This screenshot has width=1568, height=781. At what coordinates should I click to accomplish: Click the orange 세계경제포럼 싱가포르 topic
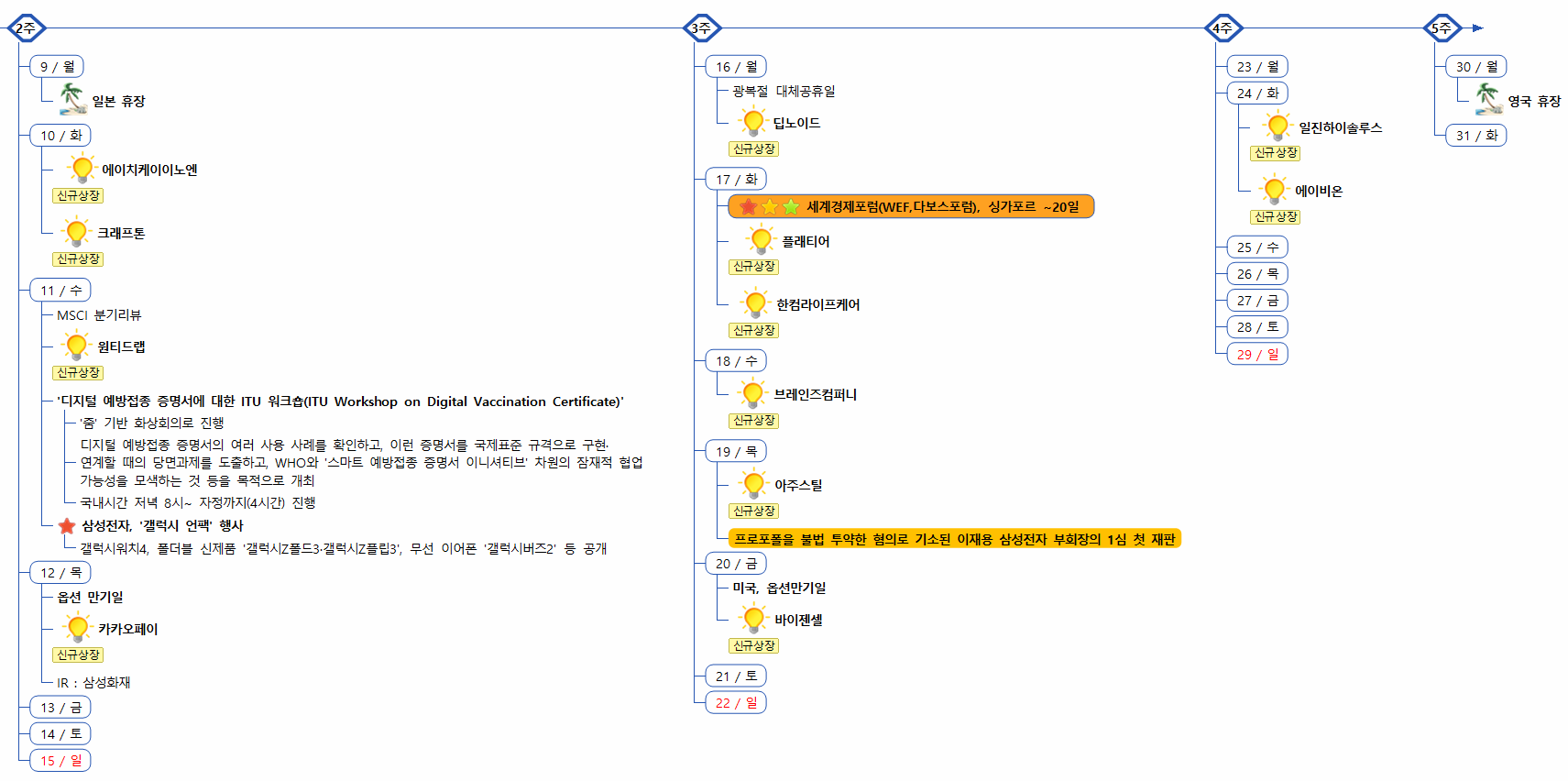click(x=911, y=206)
